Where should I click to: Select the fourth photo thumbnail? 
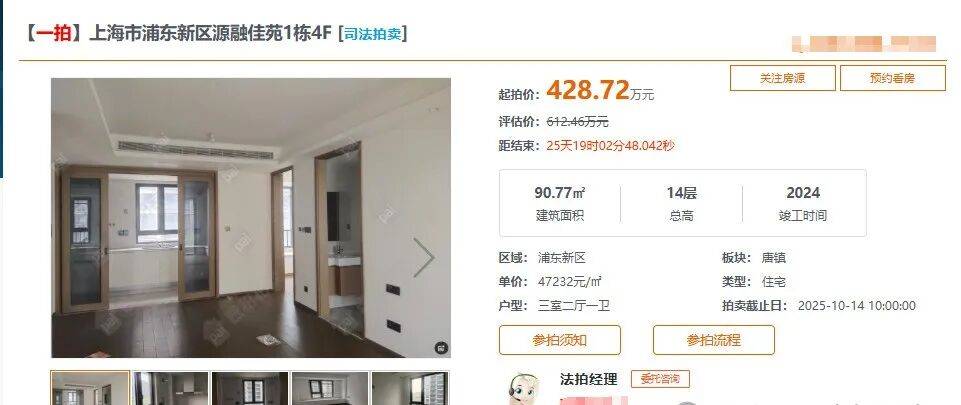[330, 388]
